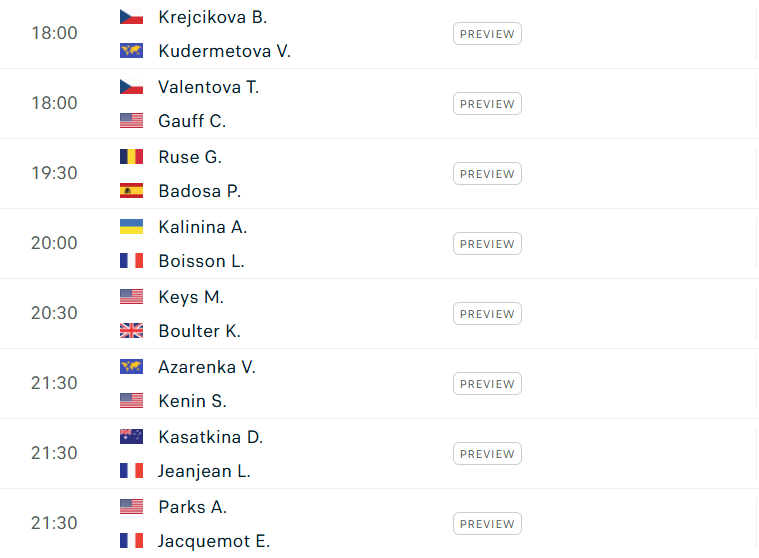Viewport: 759px width, 558px height.
Task: Open preview for Krejcikova vs Kudermetova match
Action: point(487,34)
